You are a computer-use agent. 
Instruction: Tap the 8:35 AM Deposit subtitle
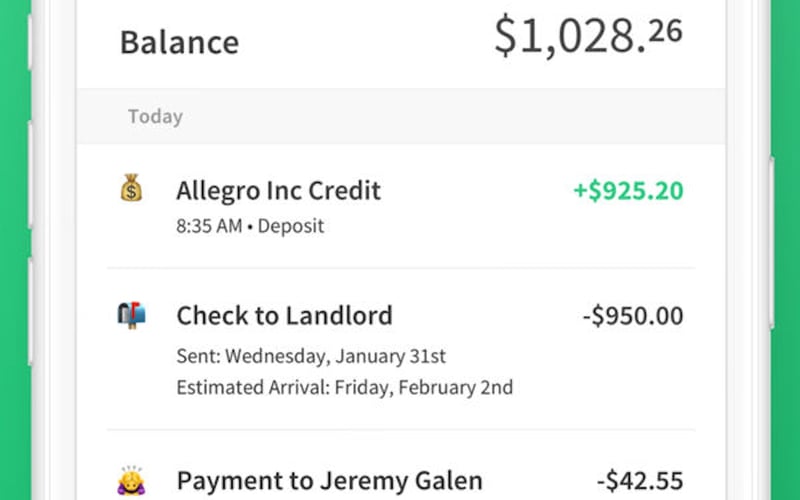pyautogui.click(x=250, y=226)
